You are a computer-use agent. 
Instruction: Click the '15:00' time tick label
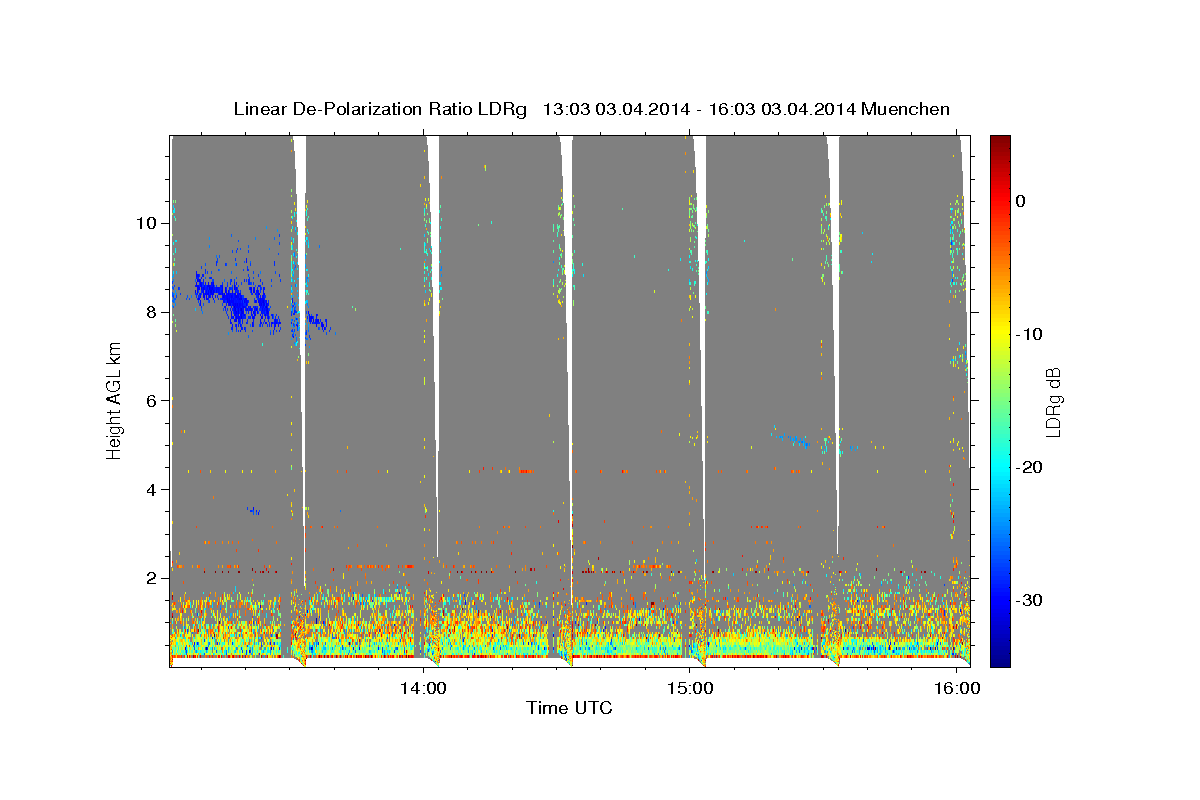click(x=690, y=688)
